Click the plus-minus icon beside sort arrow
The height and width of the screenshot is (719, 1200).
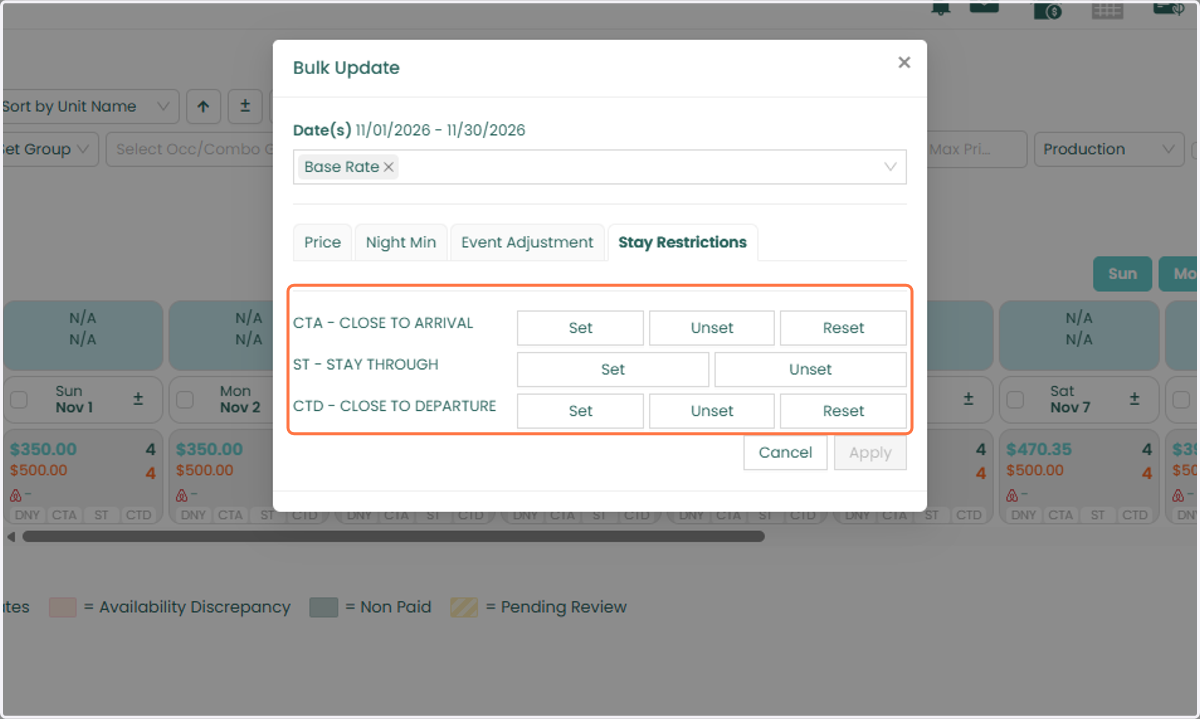click(245, 106)
